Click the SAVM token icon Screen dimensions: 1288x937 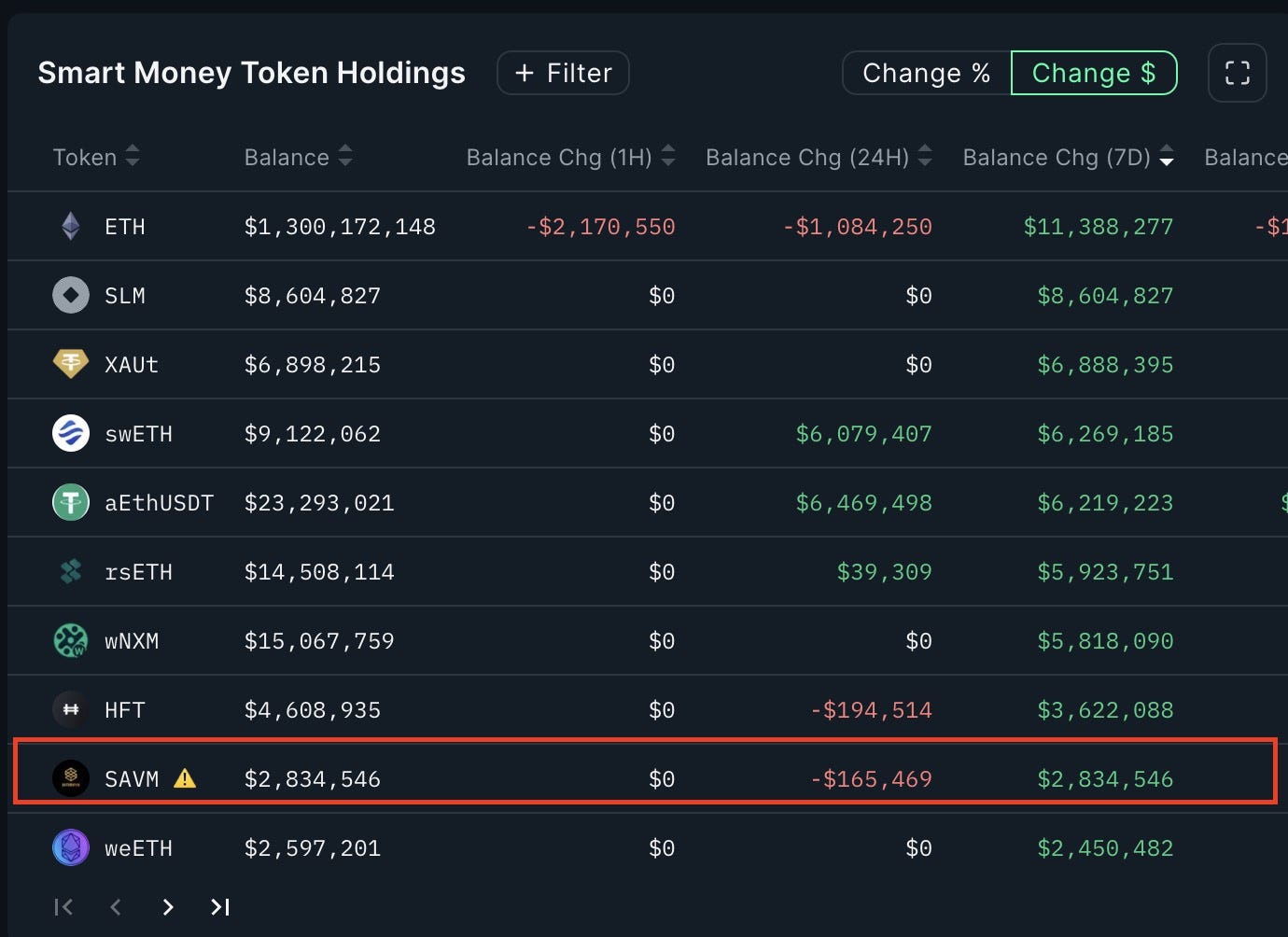[x=71, y=778]
